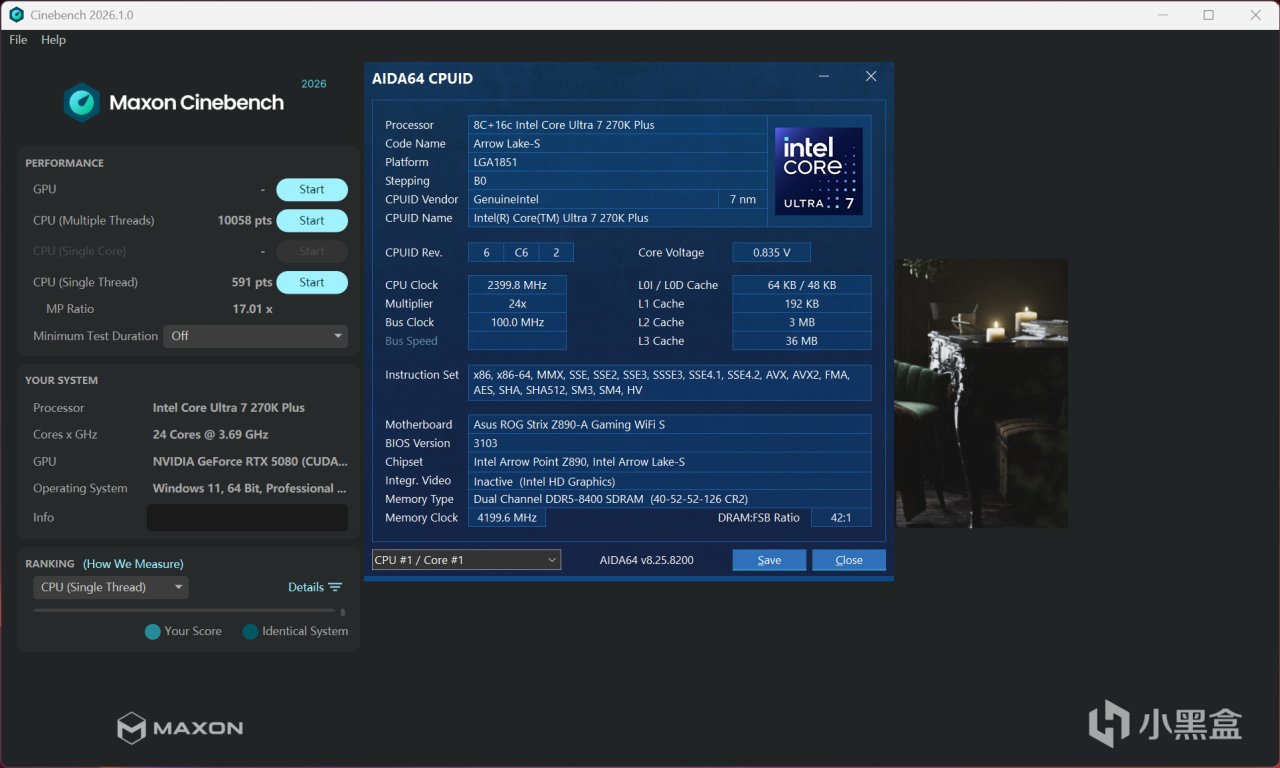Open the File menu
Viewport: 1280px width, 768px height.
tap(18, 40)
